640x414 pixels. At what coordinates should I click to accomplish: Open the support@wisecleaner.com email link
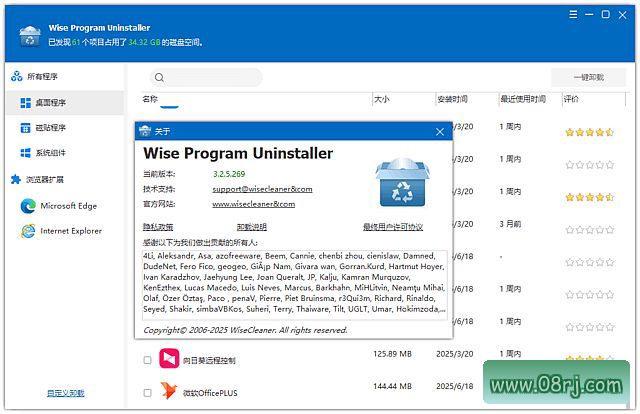254,188
